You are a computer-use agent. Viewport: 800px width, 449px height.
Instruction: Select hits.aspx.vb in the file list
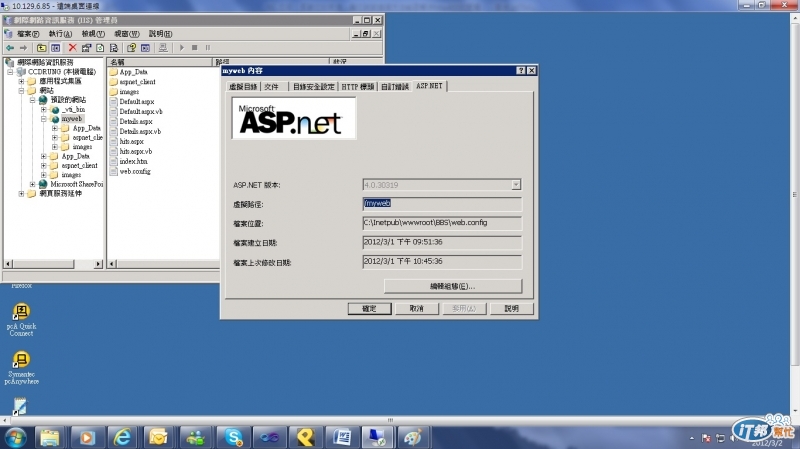pos(136,152)
